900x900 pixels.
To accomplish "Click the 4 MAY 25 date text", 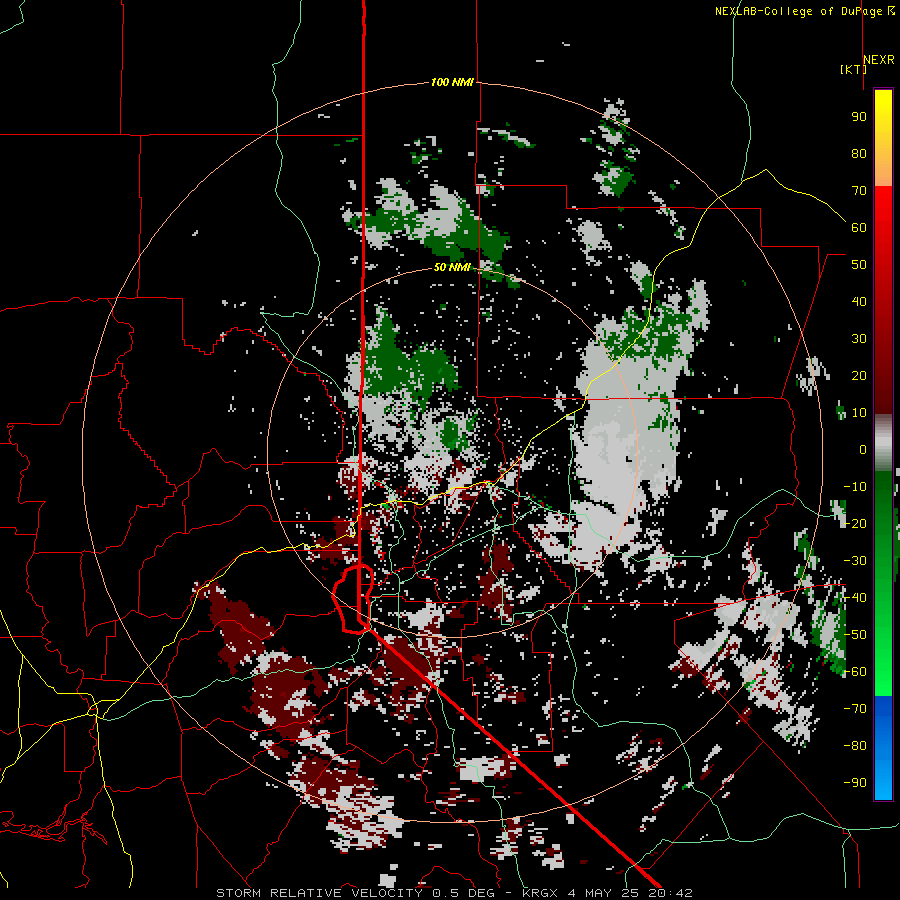I will (x=603, y=893).
